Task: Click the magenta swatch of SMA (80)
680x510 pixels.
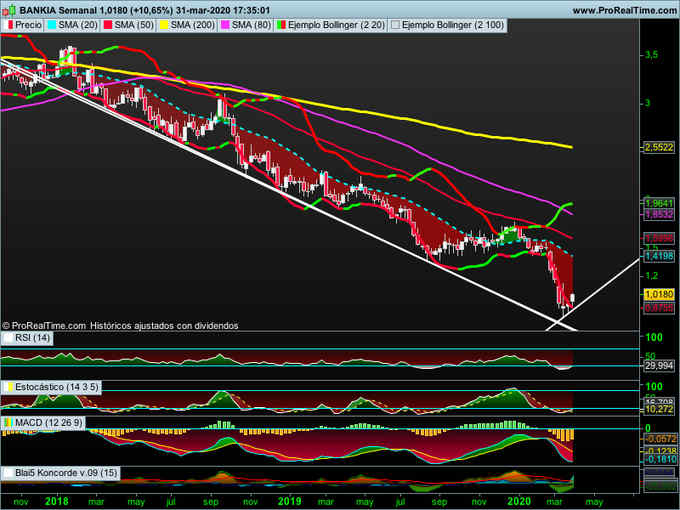Action: tap(226, 25)
